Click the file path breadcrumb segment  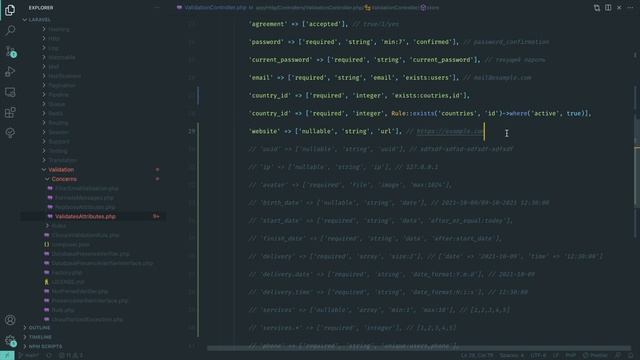click(x=309, y=8)
